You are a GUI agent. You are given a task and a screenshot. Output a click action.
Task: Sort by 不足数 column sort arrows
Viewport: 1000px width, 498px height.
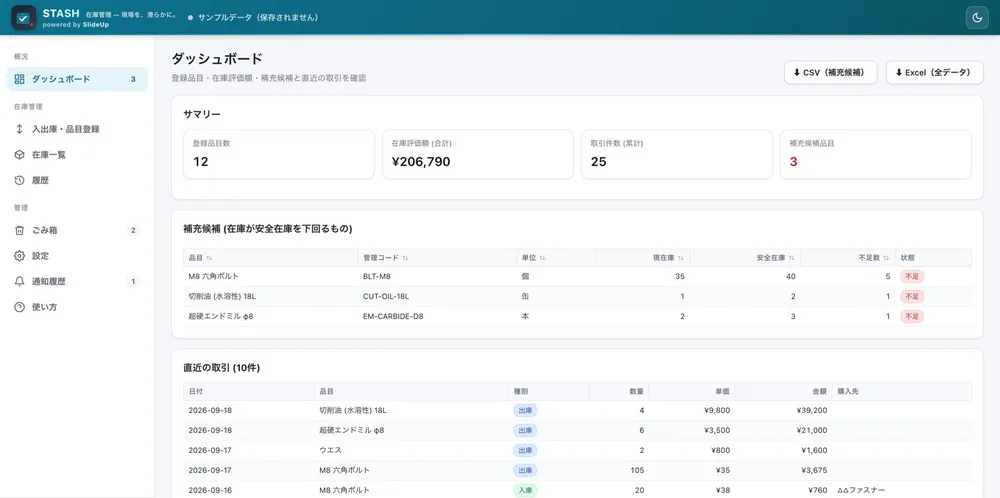click(x=886, y=258)
